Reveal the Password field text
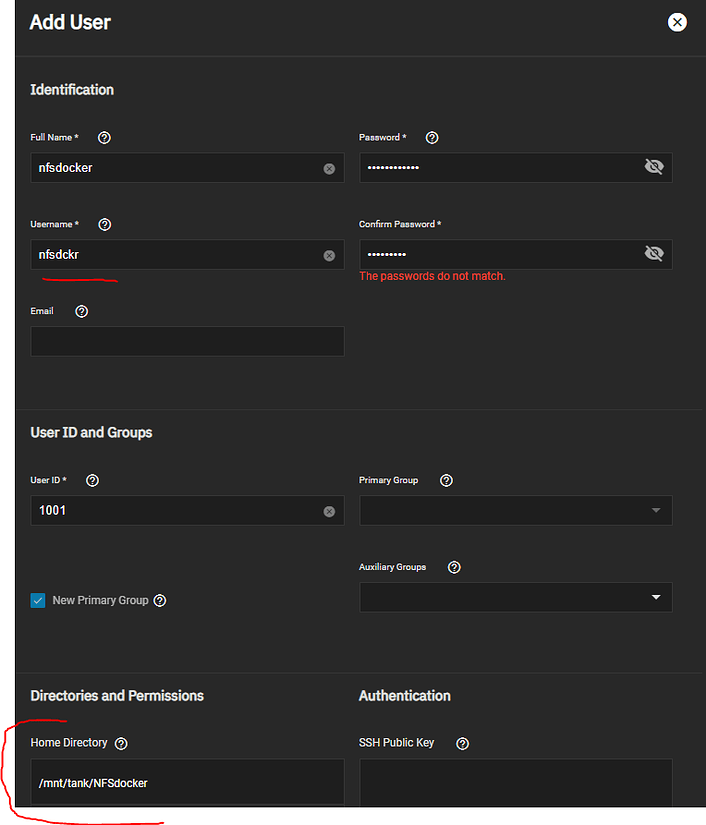The width and height of the screenshot is (706, 825). click(654, 167)
